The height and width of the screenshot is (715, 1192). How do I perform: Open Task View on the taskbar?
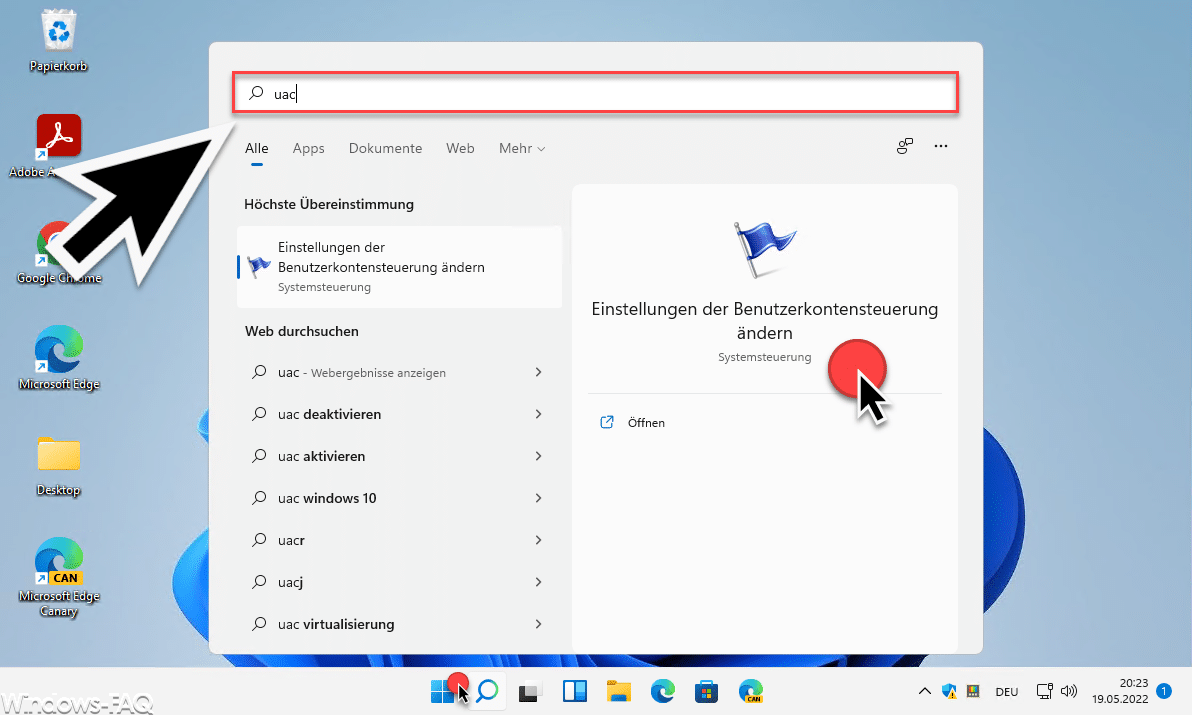pyautogui.click(x=530, y=692)
